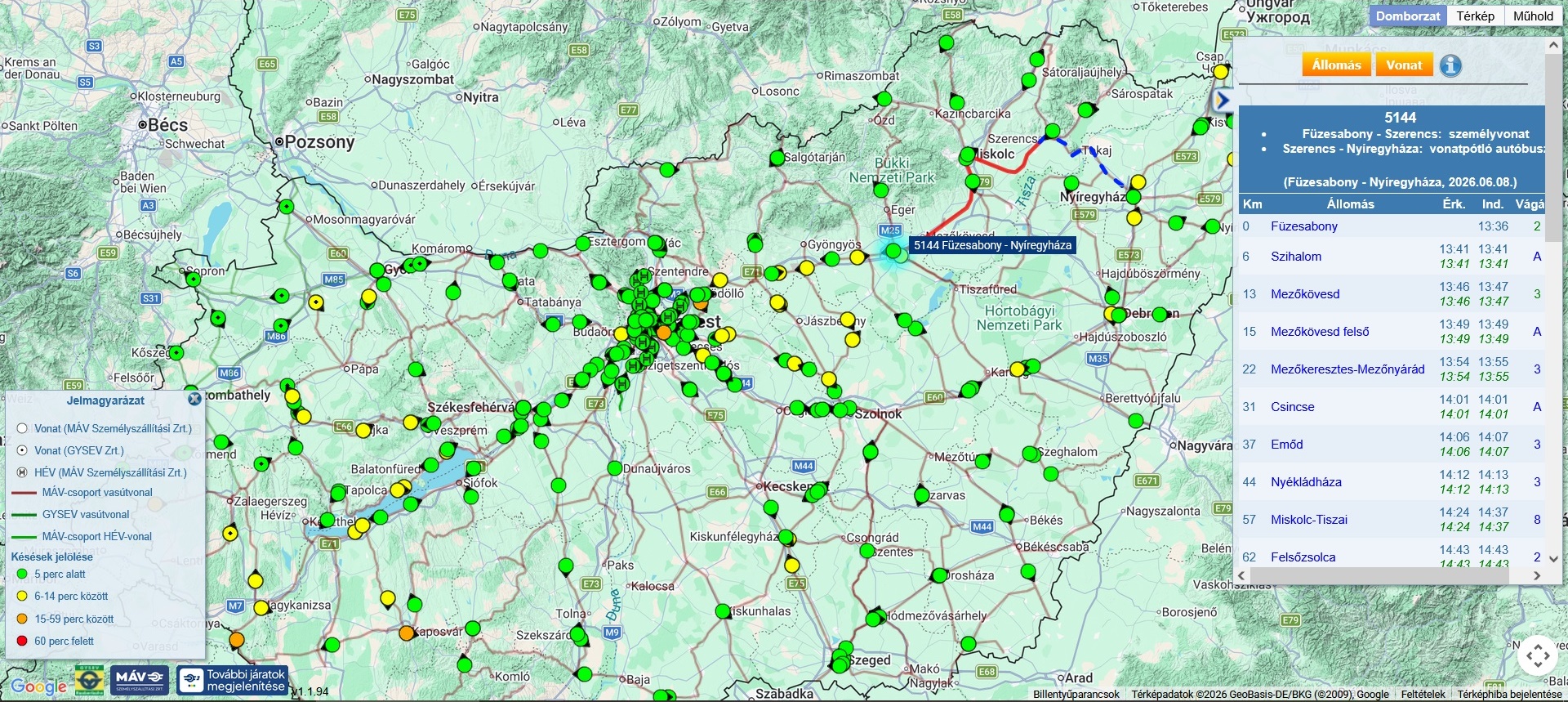Open the Állomás tab
Screen dimensions: 1568x702
tap(1337, 65)
